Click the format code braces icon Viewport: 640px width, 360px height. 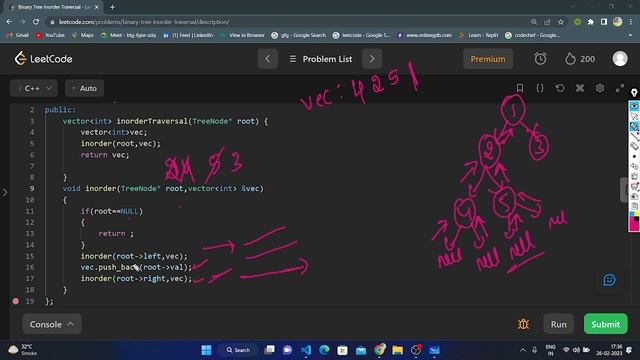click(x=540, y=88)
